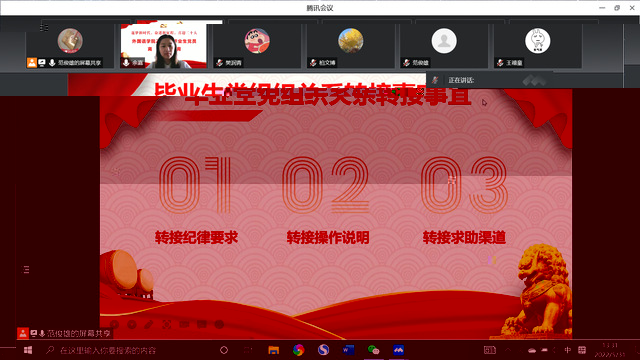
Task: Select the yellow tree avatar
Action: coord(351,41)
